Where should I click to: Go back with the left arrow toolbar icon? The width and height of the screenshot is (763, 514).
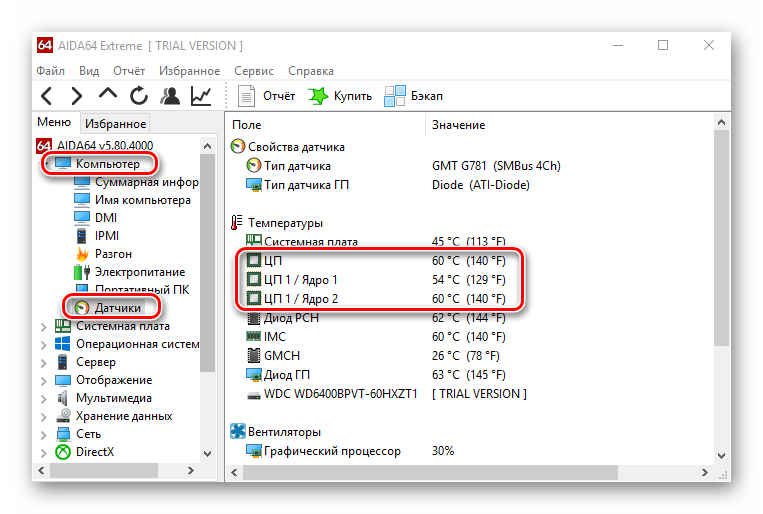[x=46, y=96]
